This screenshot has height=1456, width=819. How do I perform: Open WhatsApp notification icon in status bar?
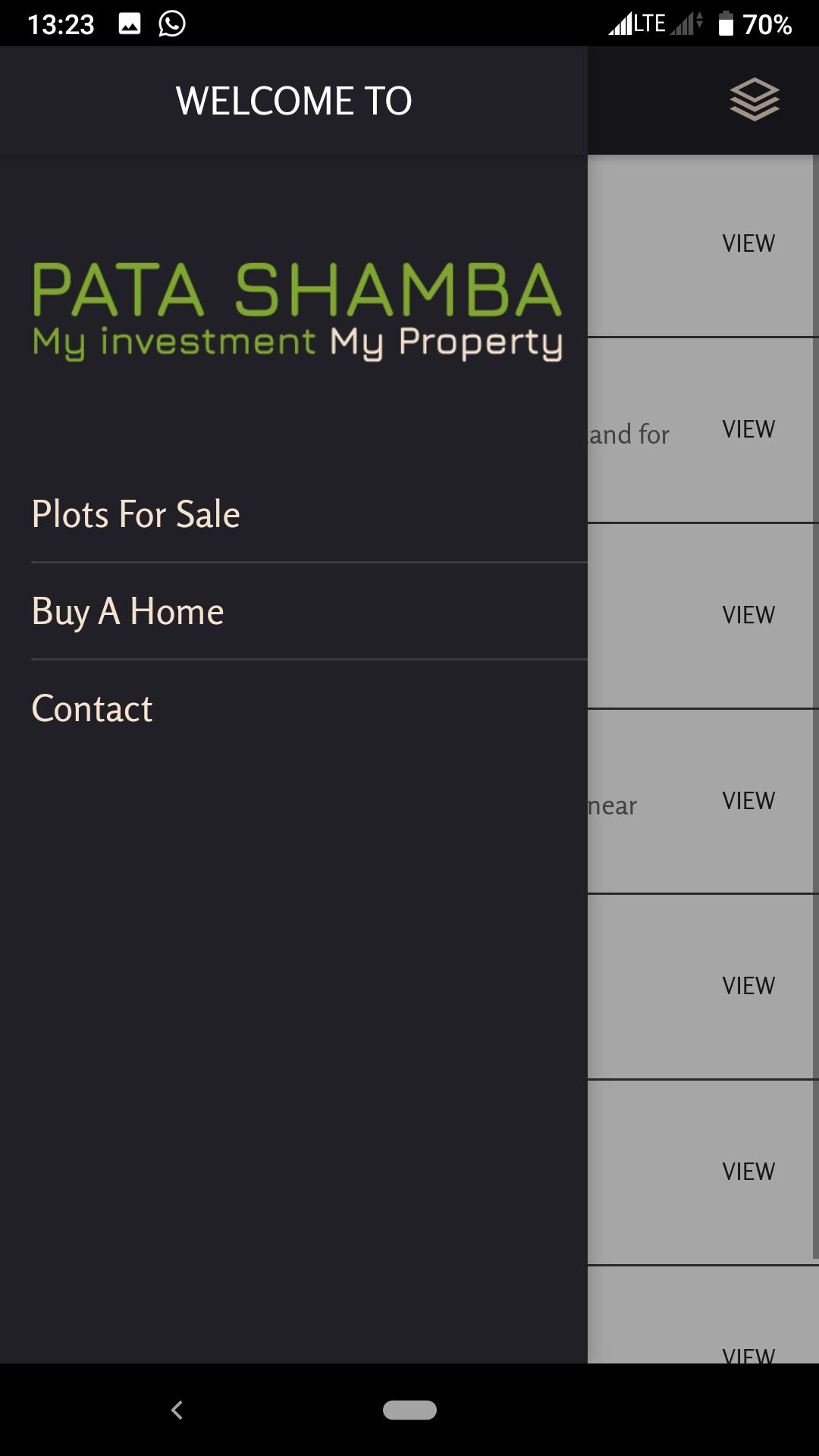[172, 24]
